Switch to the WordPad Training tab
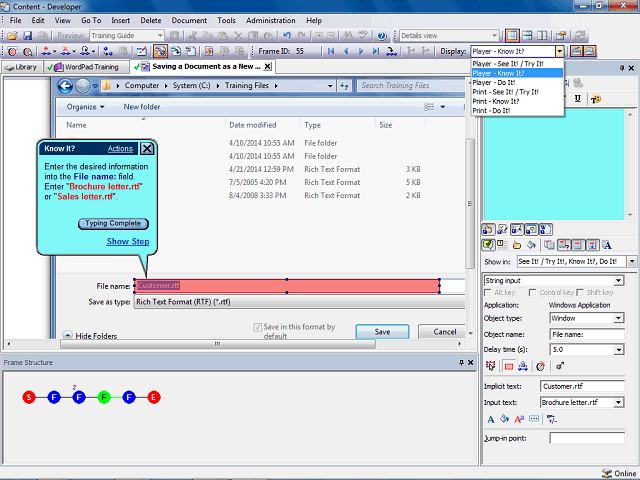The height and width of the screenshot is (480, 640). tap(86, 67)
